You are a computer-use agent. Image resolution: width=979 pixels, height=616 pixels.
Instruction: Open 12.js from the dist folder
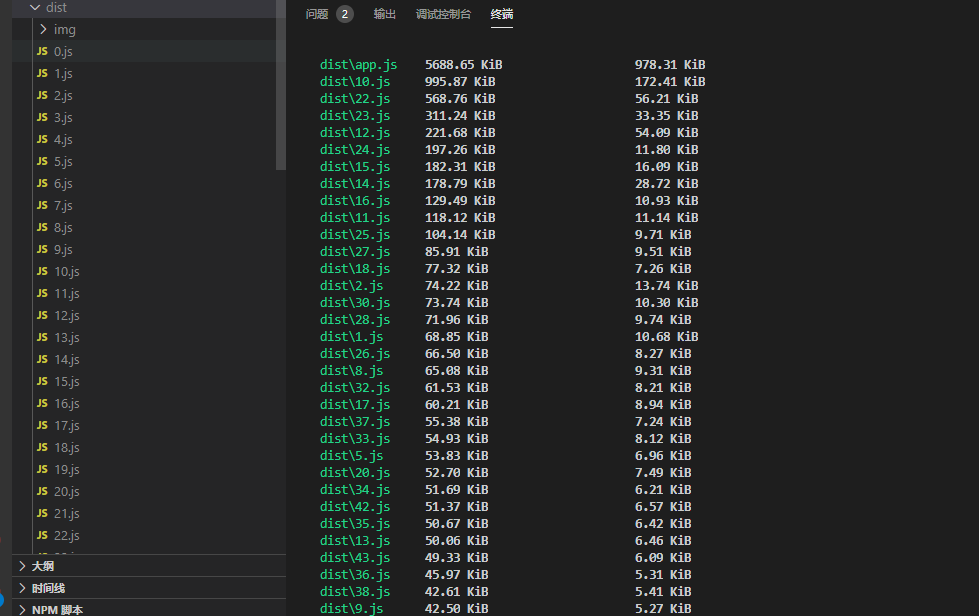click(67, 315)
